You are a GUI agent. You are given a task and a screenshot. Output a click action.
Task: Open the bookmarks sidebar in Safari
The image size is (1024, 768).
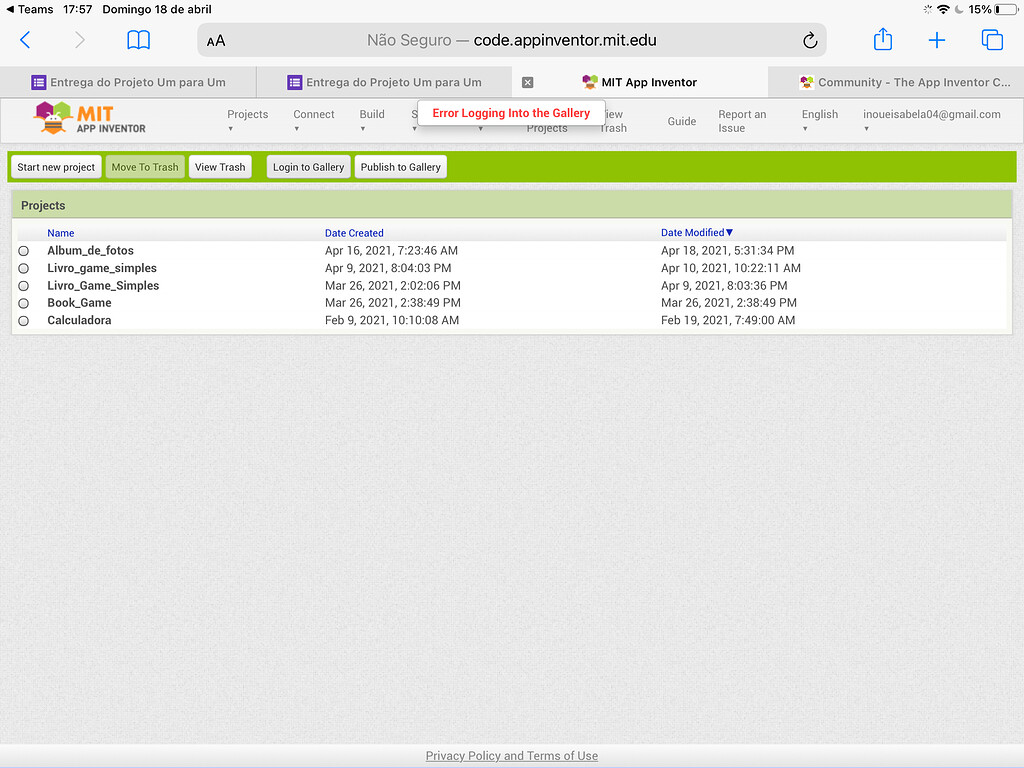tap(138, 40)
